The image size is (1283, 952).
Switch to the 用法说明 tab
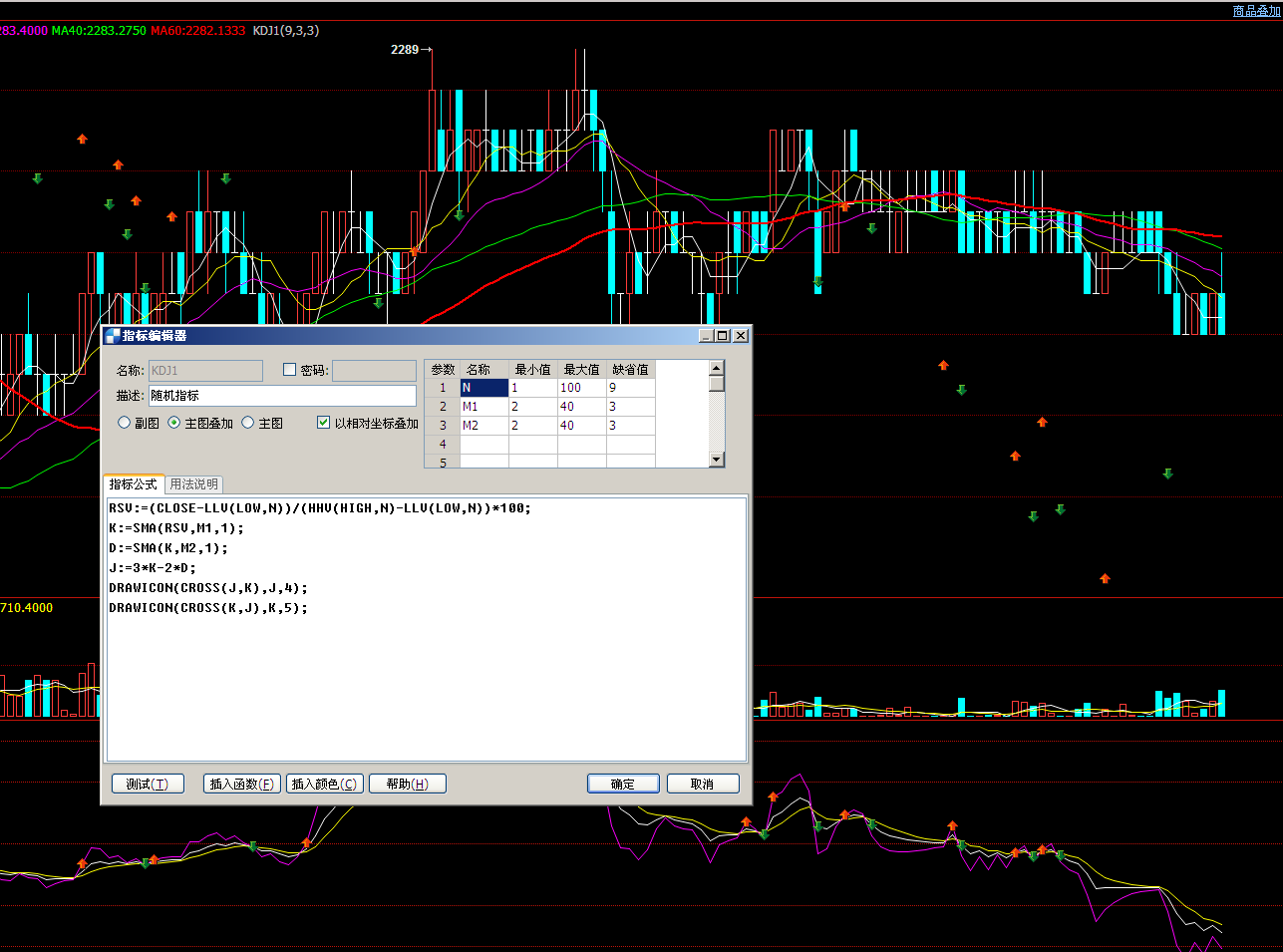(193, 484)
